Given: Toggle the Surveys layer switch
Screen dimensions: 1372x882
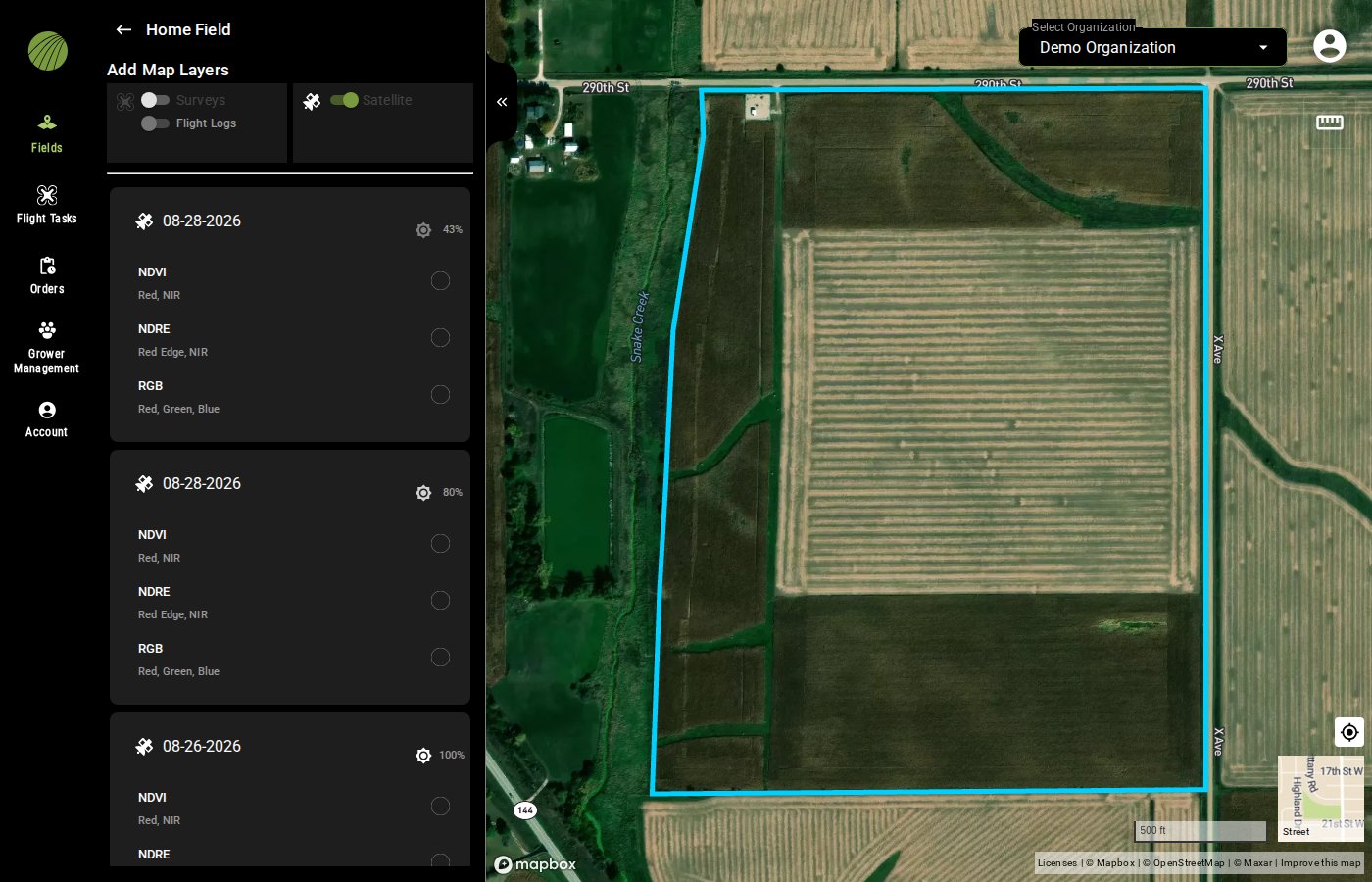Looking at the screenshot, I should click(x=155, y=100).
